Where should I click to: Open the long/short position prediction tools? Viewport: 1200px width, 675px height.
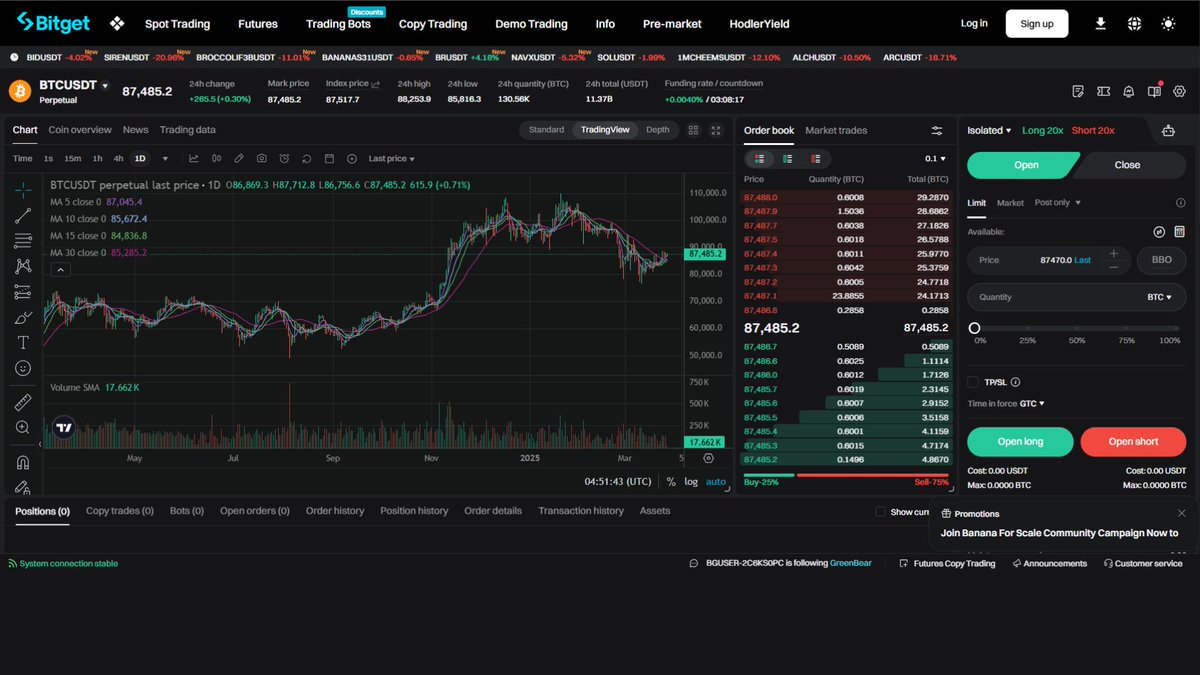(23, 292)
